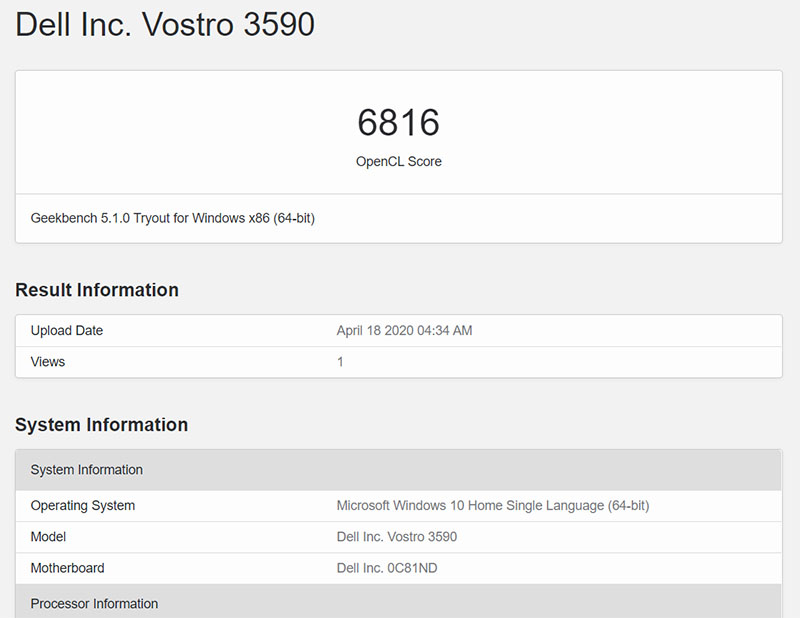Click the System Information section heading
The height and width of the screenshot is (618, 800).
tap(101, 425)
